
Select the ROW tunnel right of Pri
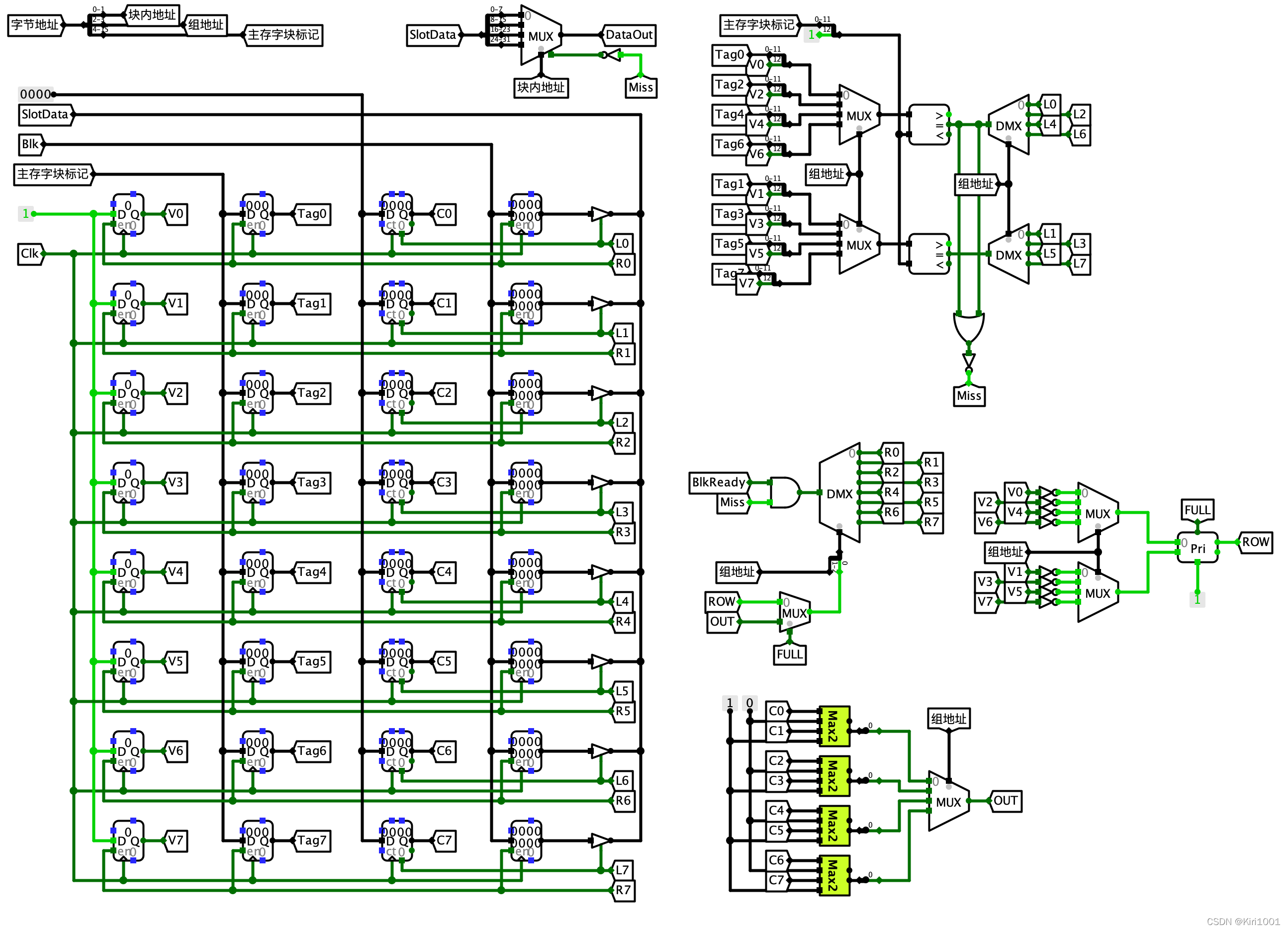click(1255, 542)
